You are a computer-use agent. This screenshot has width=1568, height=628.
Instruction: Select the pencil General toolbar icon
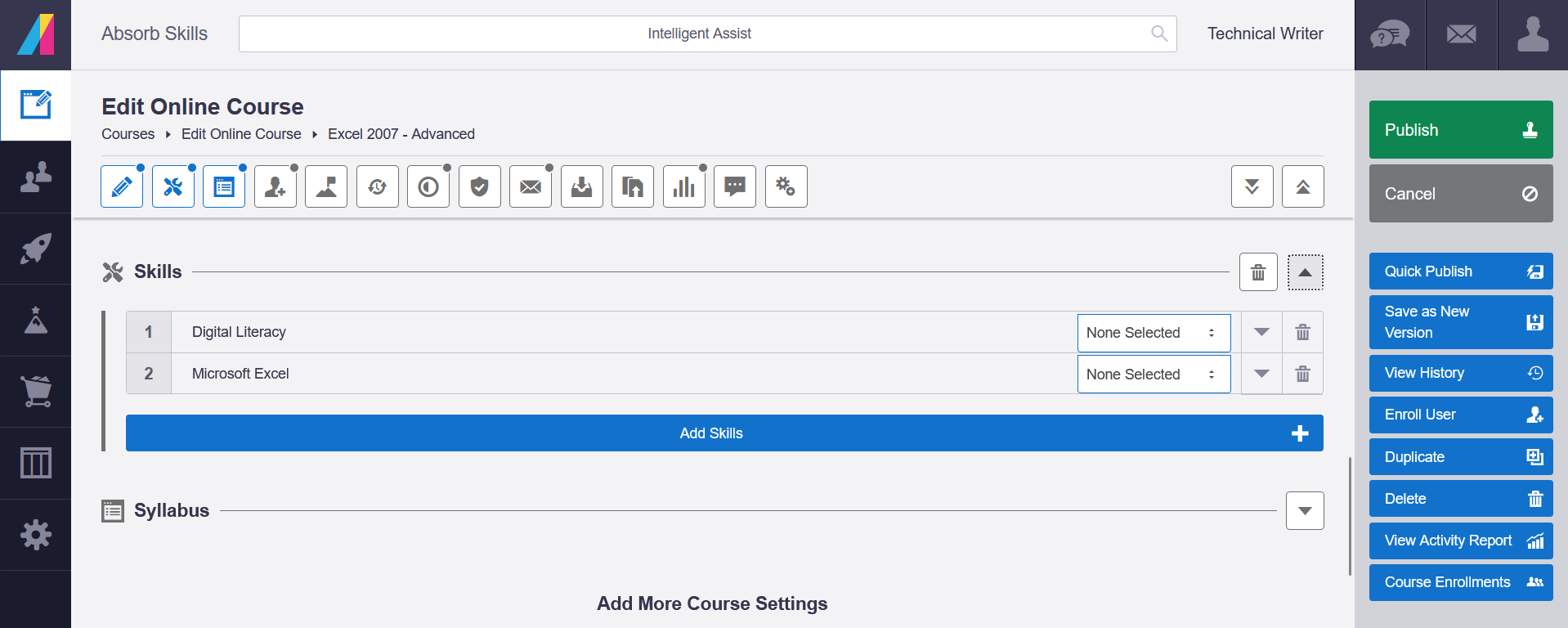(x=122, y=186)
